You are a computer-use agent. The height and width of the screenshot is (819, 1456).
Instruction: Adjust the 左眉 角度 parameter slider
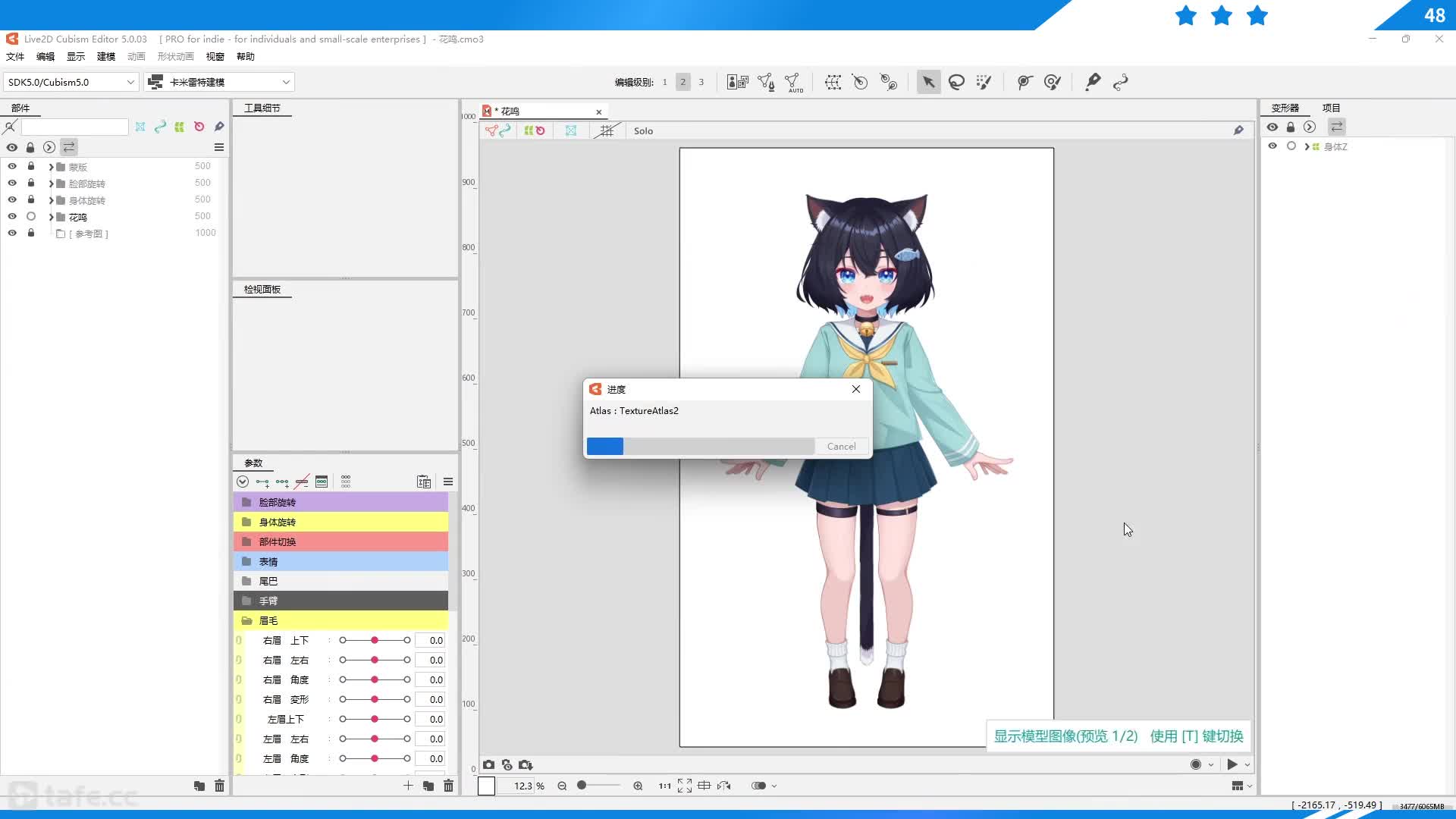coord(375,758)
